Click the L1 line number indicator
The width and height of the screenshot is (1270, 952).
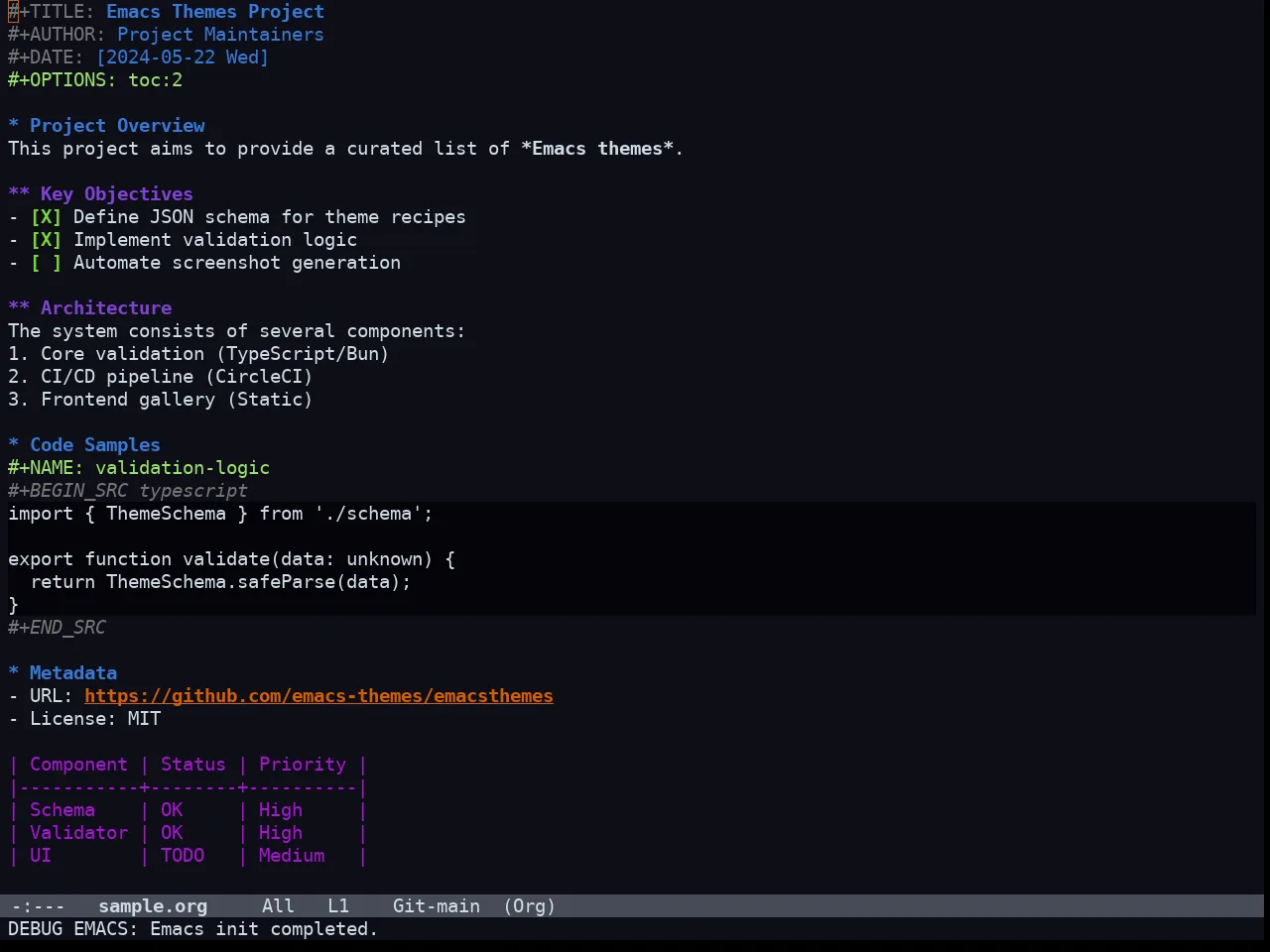tap(338, 906)
